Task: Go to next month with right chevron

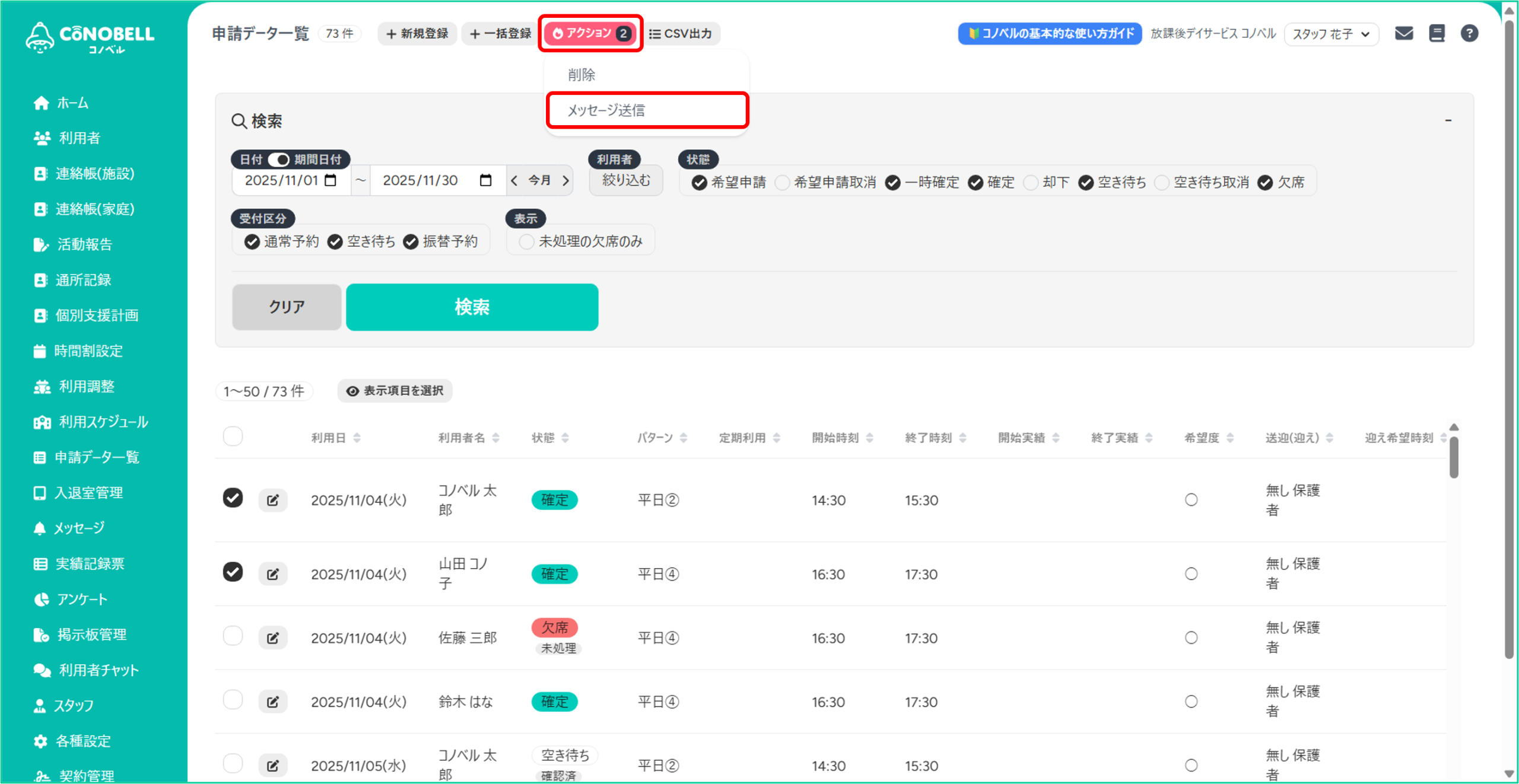Action: pos(565,180)
